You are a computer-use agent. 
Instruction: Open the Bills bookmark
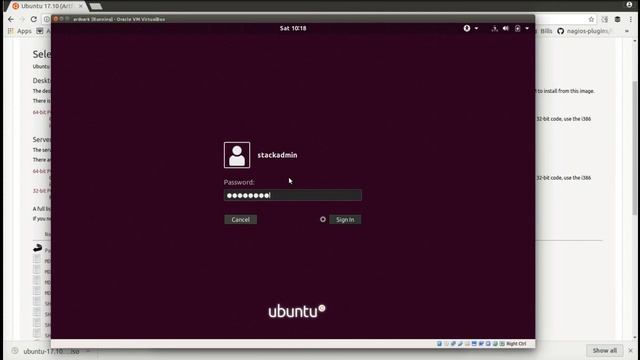546,31
